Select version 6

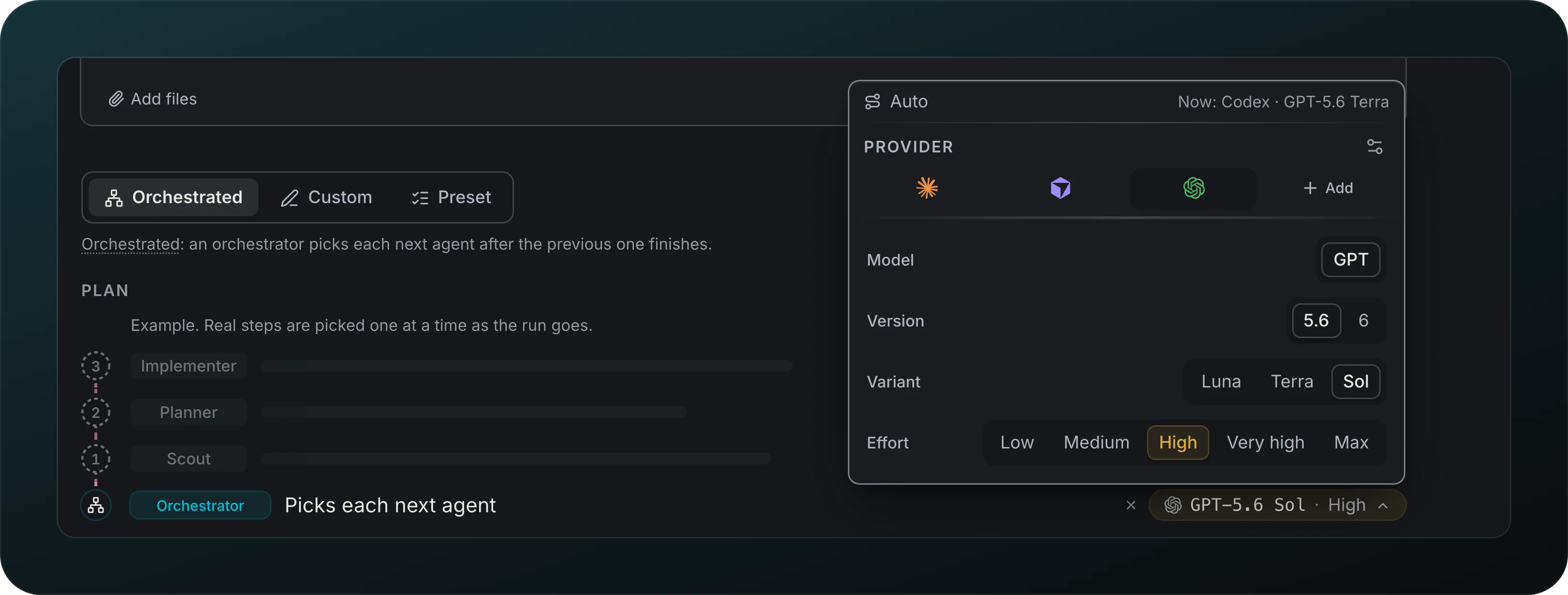[x=1363, y=321]
